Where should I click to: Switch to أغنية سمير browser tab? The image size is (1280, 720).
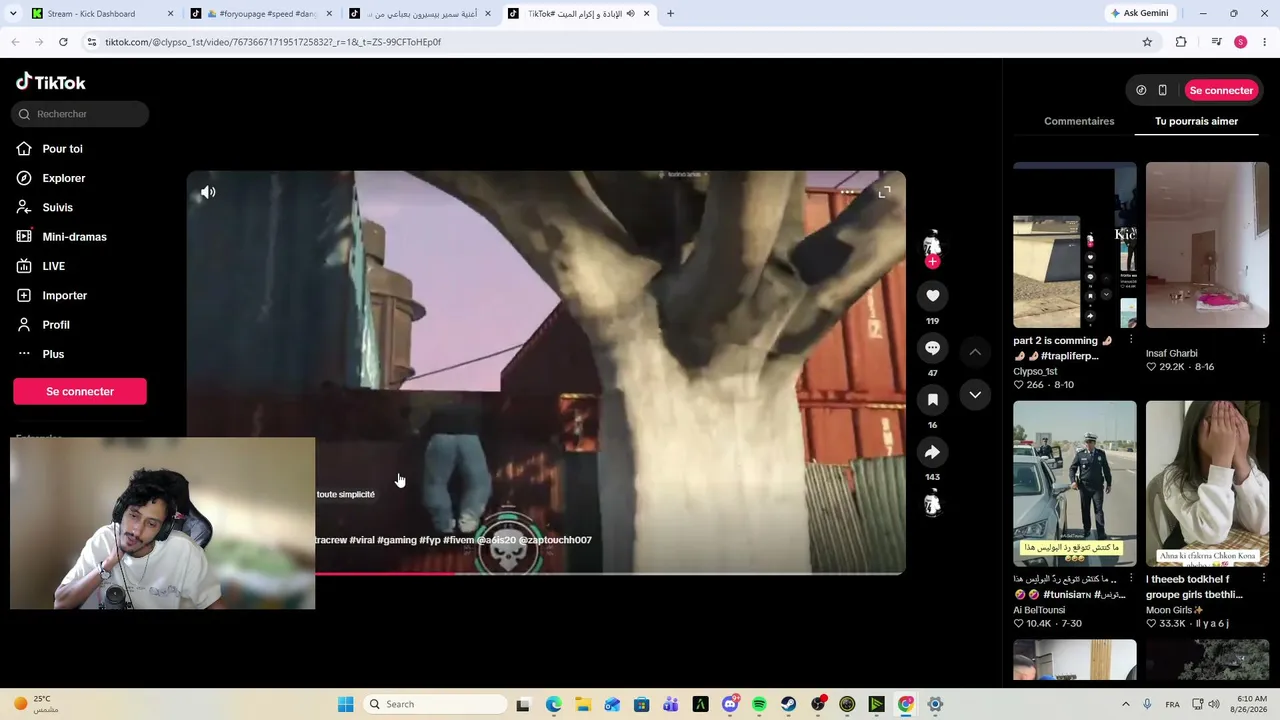420,14
